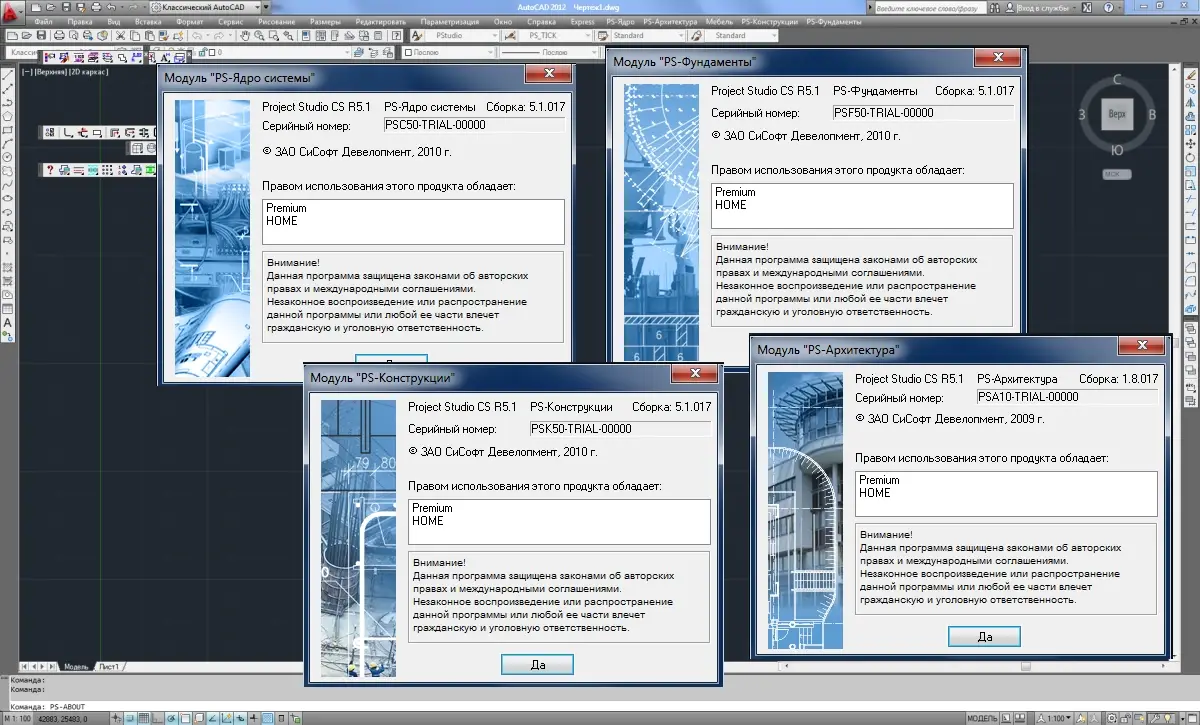This screenshot has width=1200, height=725.
Task: Select the Zoom Window tool
Action: [x=274, y=36]
